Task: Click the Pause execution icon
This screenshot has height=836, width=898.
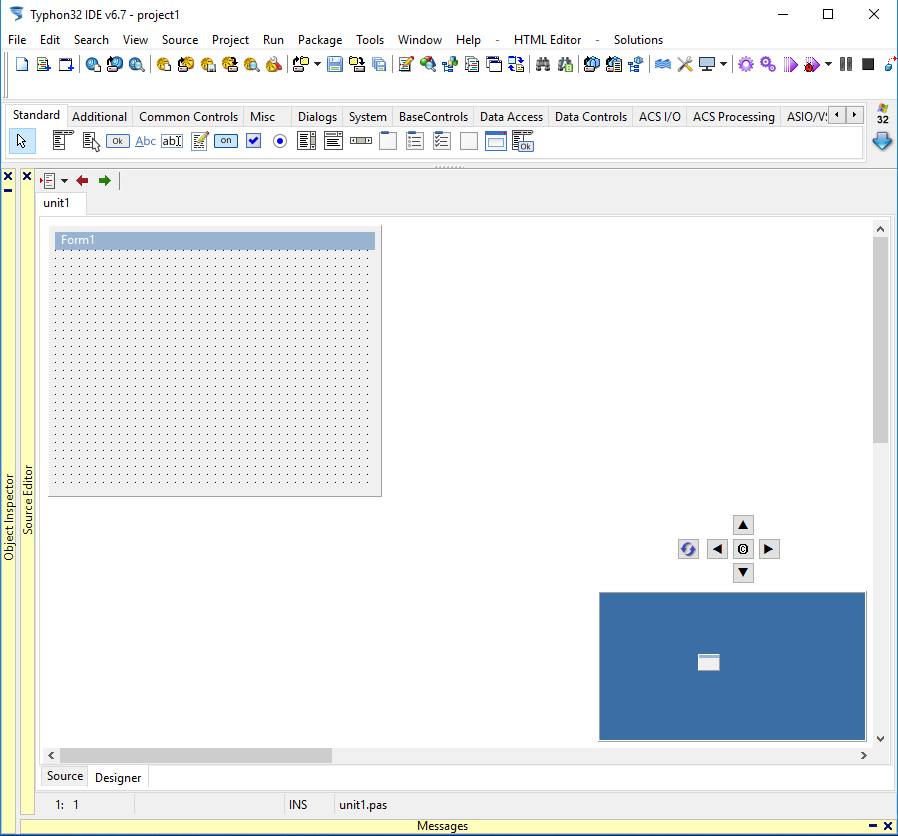Action: [x=846, y=64]
